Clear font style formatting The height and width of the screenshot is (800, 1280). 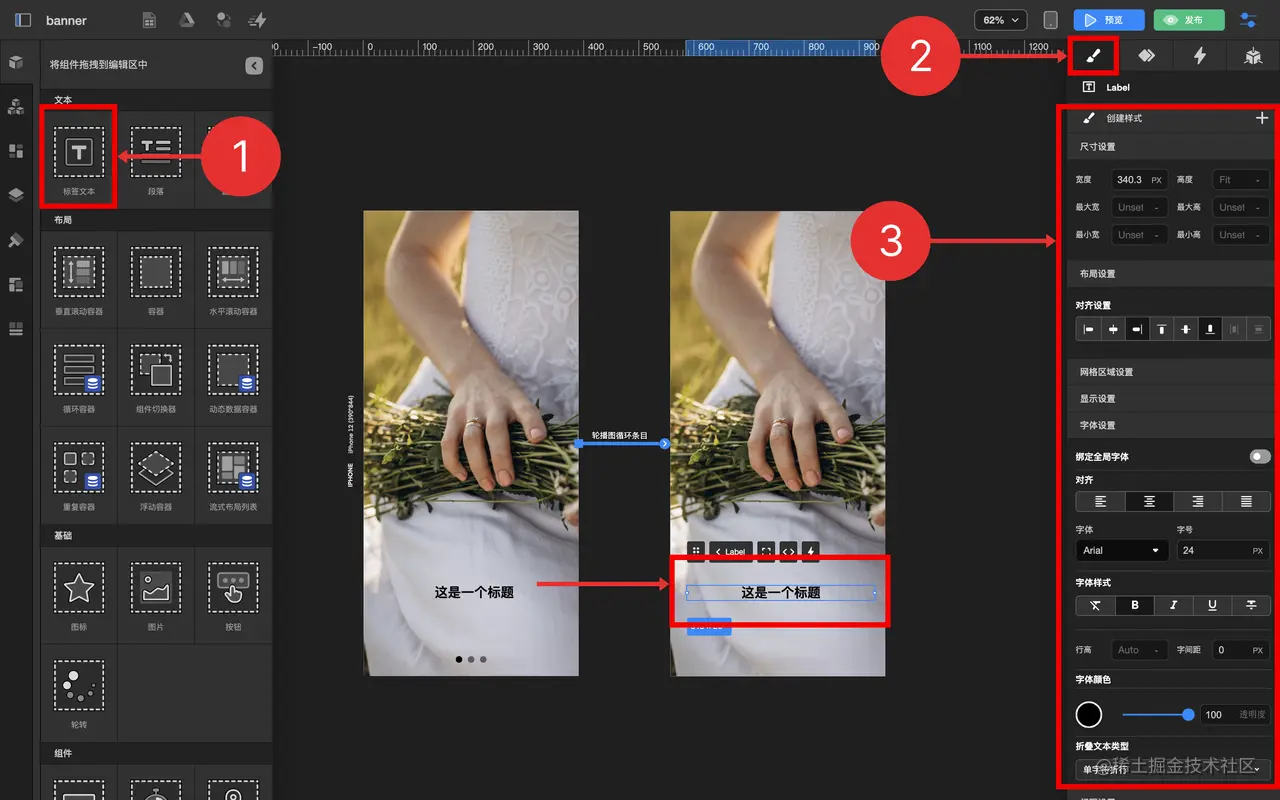pyautogui.click(x=1095, y=605)
